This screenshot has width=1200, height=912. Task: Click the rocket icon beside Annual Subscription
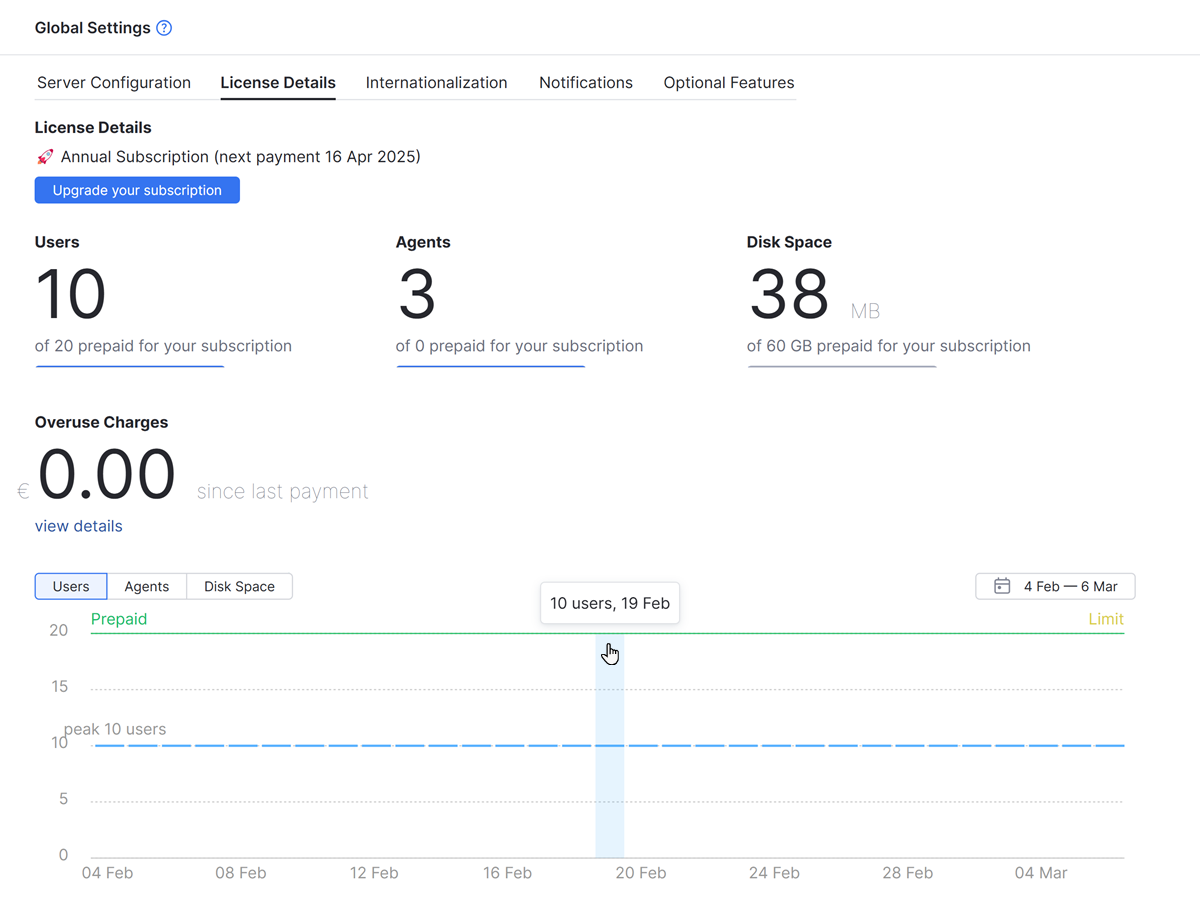pos(44,156)
